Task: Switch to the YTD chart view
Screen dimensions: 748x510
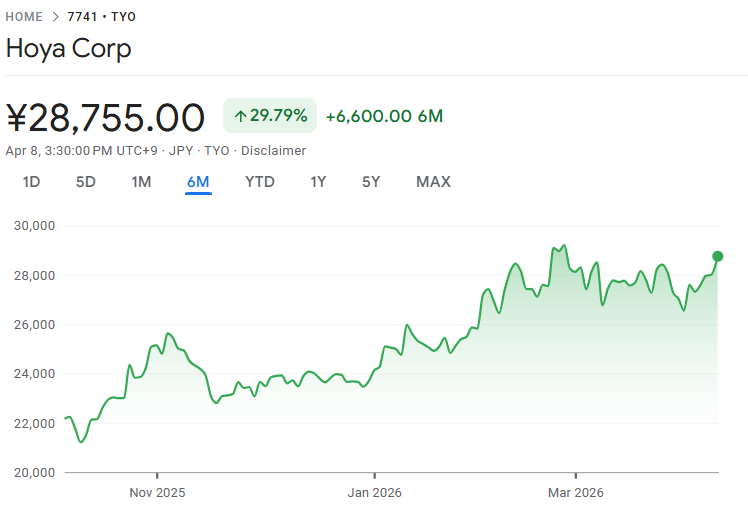Action: tap(260, 182)
